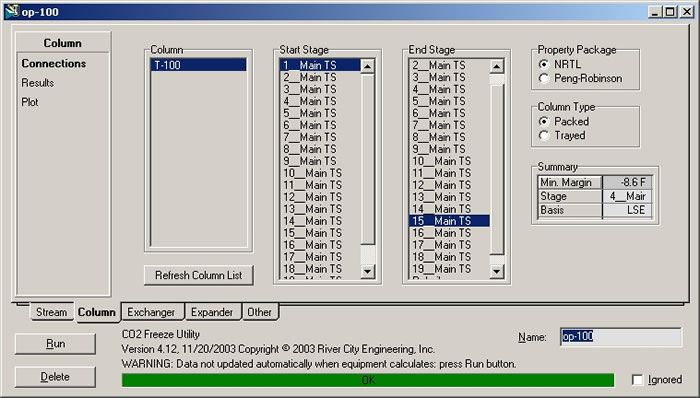The width and height of the screenshot is (700, 398).
Task: Select 10__Main TS in Start Stage
Action: [x=320, y=173]
